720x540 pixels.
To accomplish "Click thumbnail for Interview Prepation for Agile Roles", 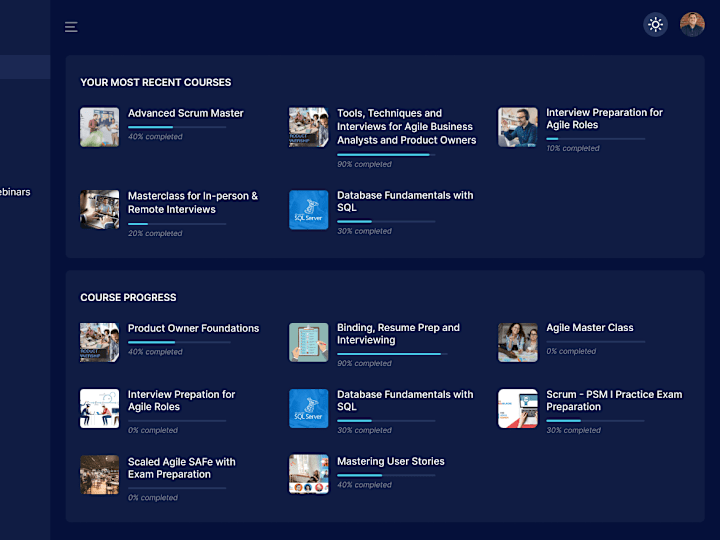I will point(100,409).
